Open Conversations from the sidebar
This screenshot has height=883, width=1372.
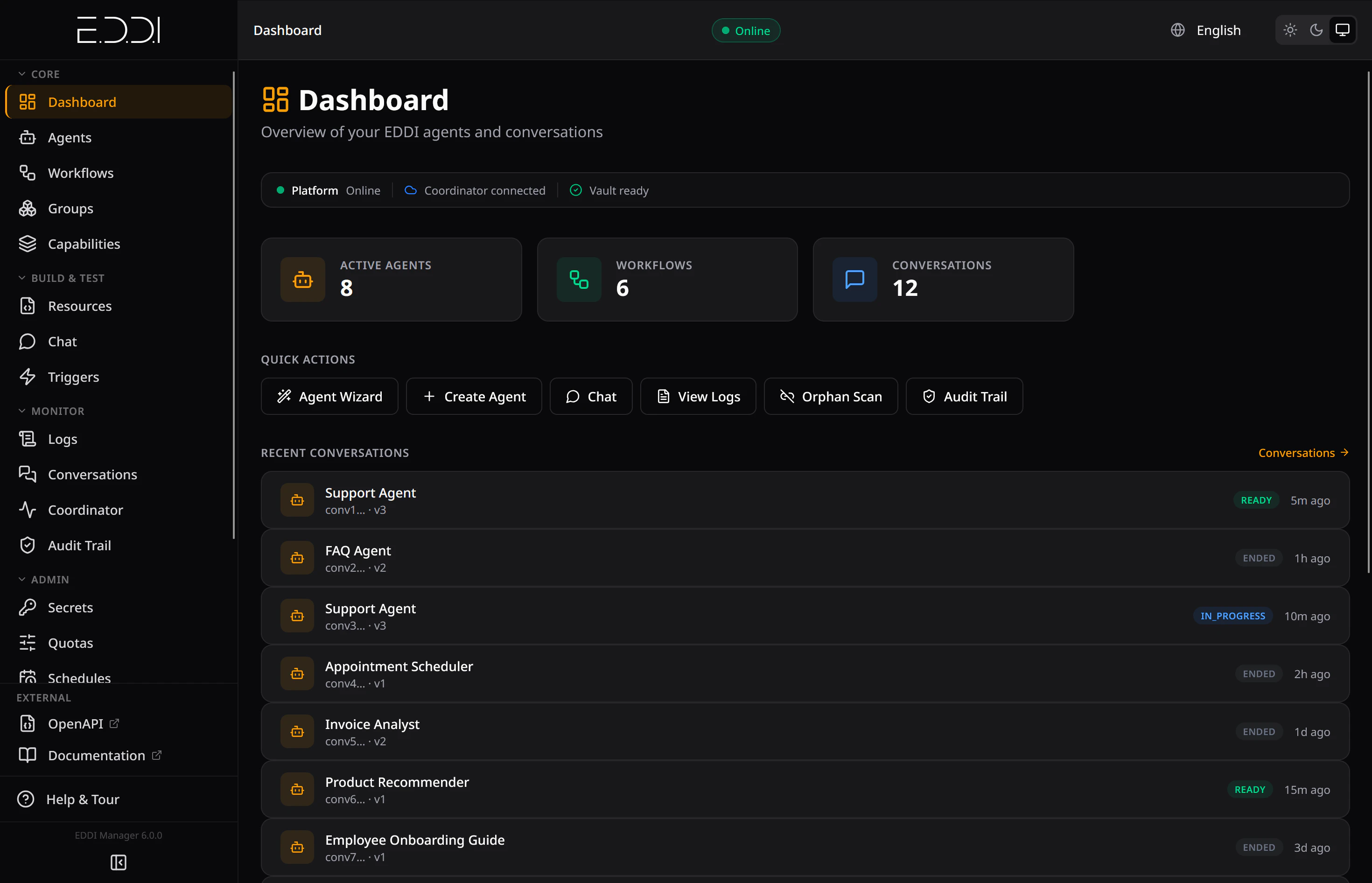(x=92, y=474)
